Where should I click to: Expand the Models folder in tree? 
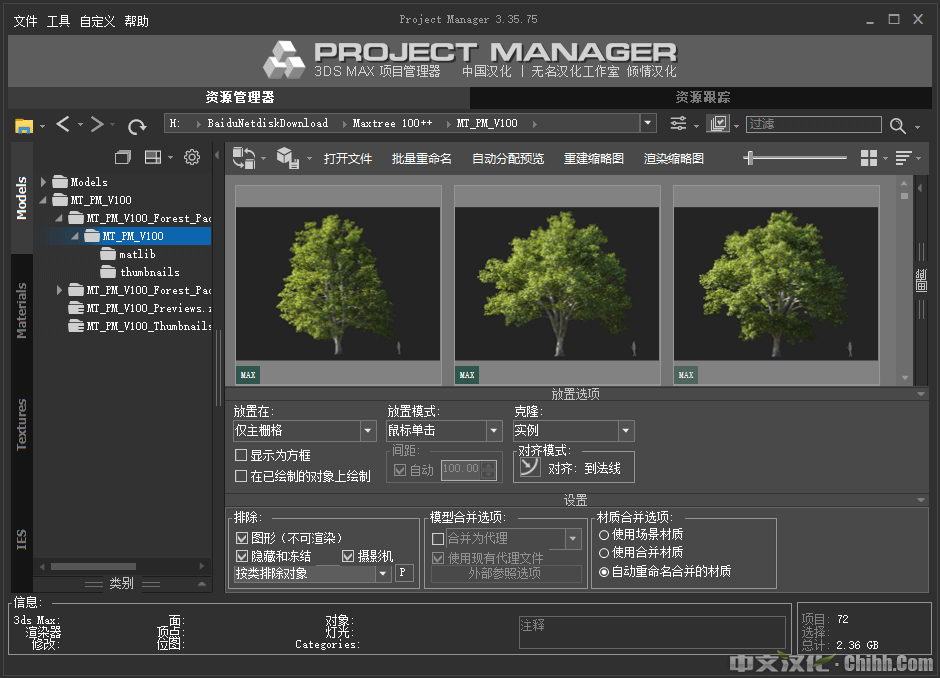(43, 182)
